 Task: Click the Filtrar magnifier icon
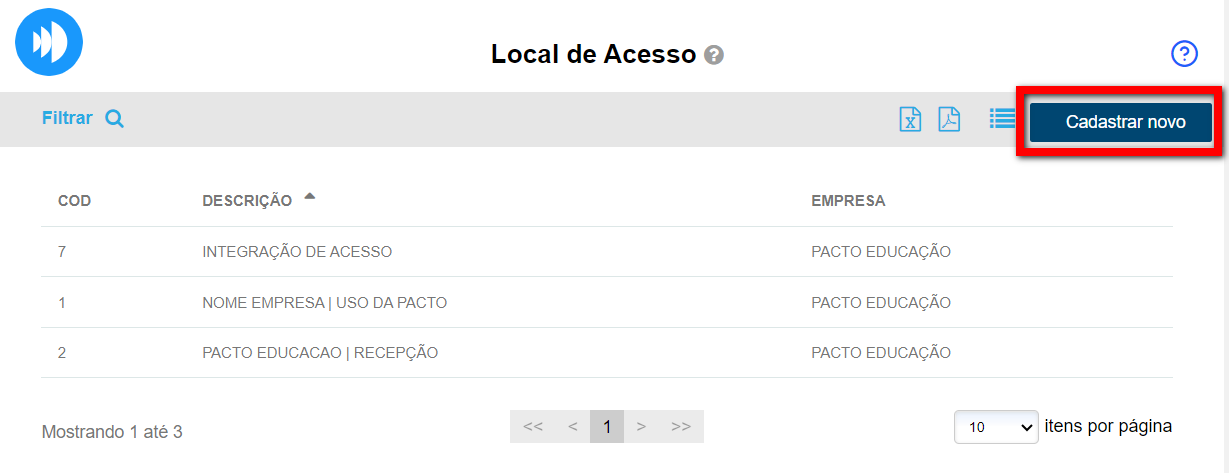point(115,119)
